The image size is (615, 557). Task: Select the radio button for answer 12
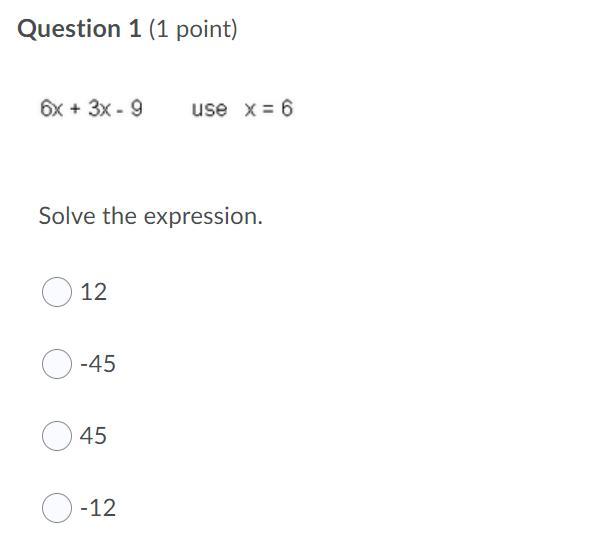(x=57, y=292)
